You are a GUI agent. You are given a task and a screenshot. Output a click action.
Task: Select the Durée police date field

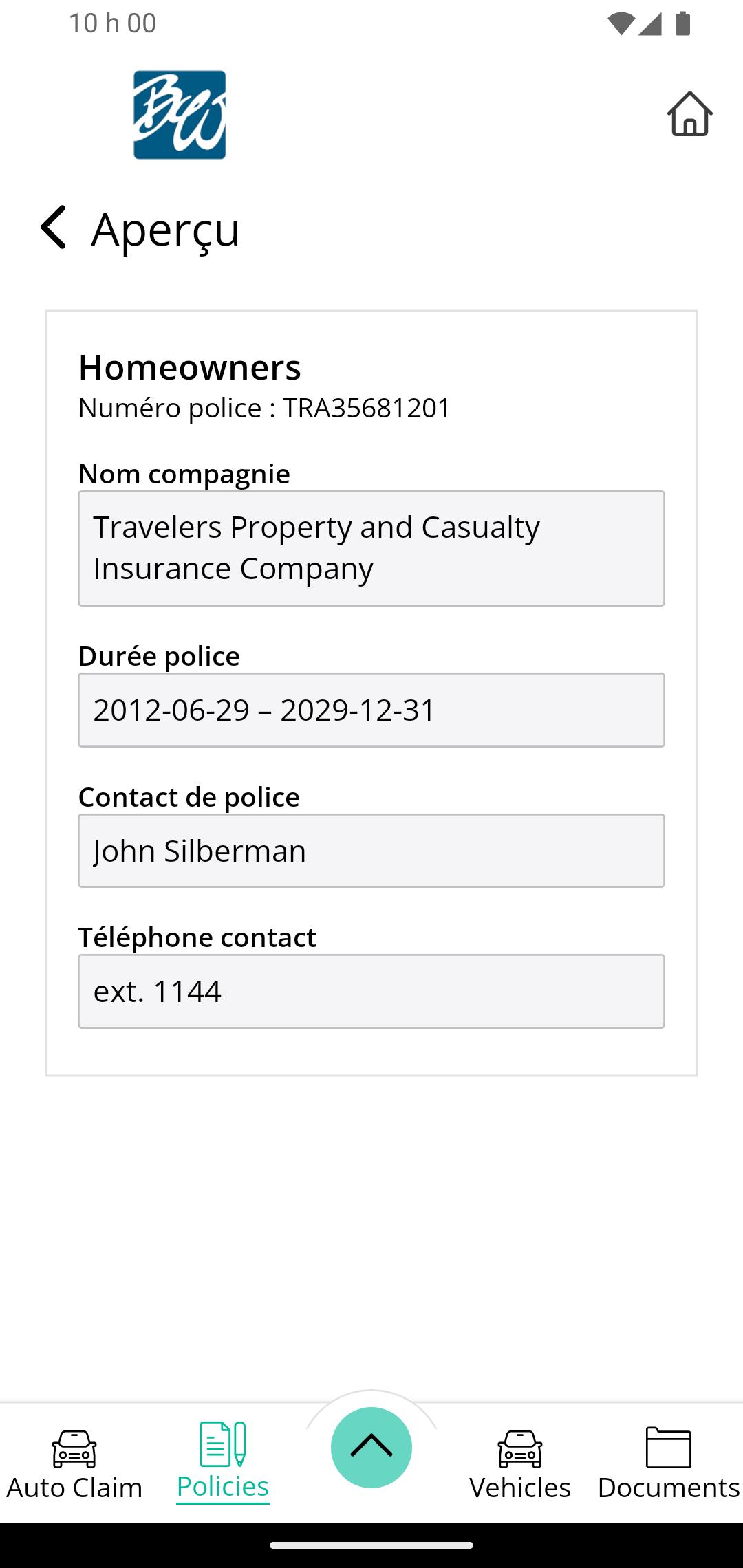(x=371, y=710)
